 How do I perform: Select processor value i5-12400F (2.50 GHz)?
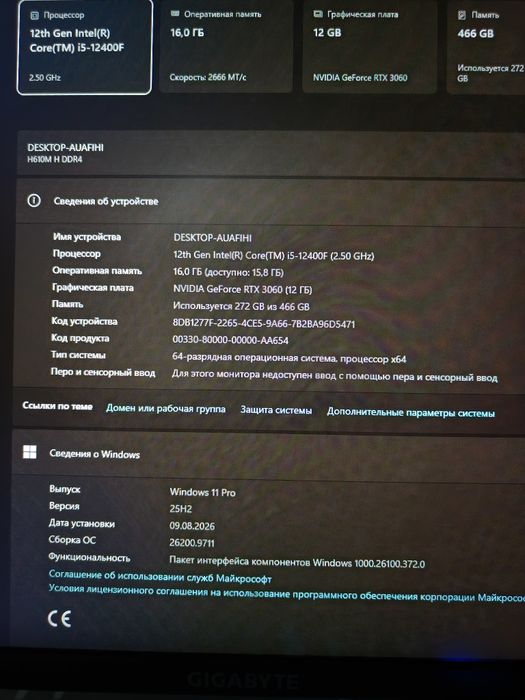tap(274, 255)
